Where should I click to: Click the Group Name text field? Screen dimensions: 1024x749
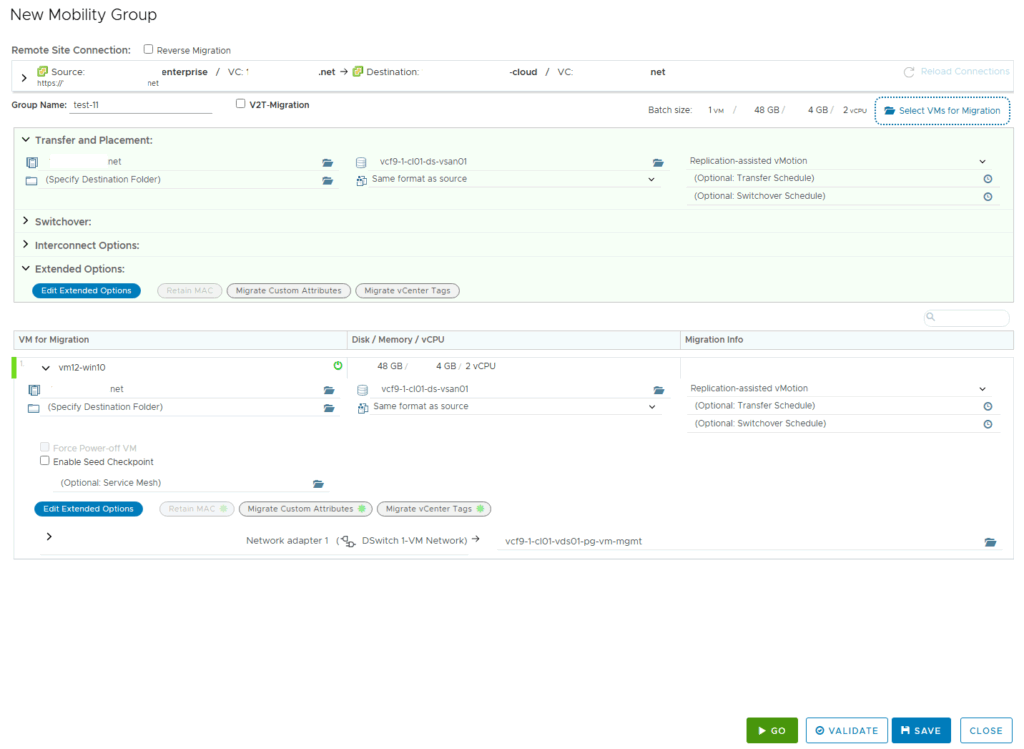141,105
